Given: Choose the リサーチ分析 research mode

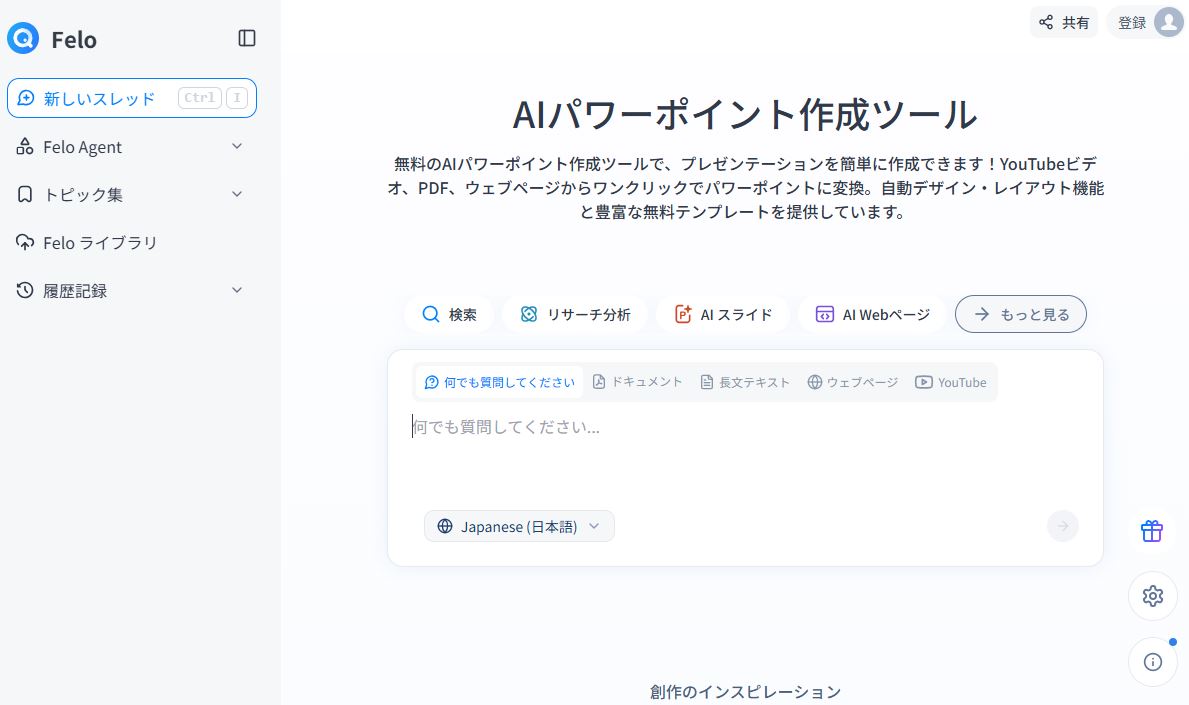Looking at the screenshot, I should (x=575, y=314).
